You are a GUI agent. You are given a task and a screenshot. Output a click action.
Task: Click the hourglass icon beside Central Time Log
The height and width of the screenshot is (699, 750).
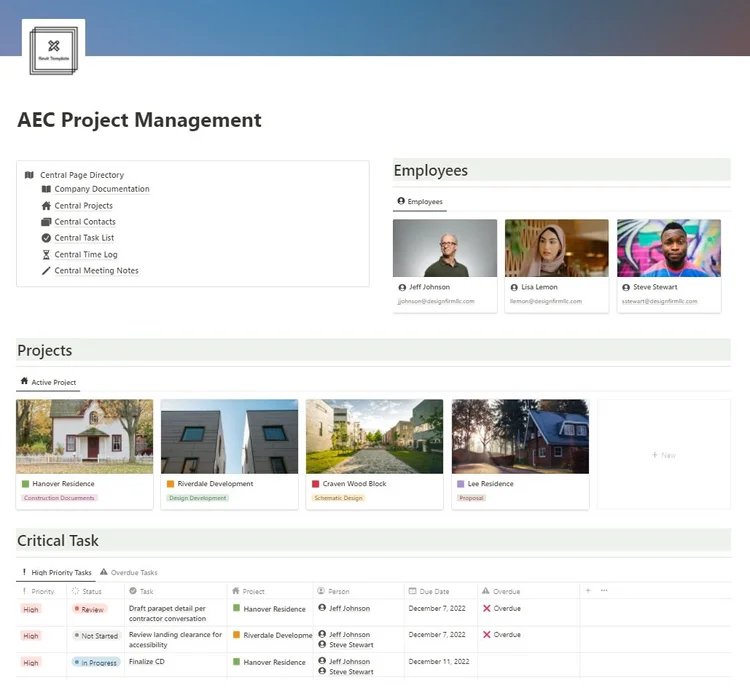click(x=46, y=255)
